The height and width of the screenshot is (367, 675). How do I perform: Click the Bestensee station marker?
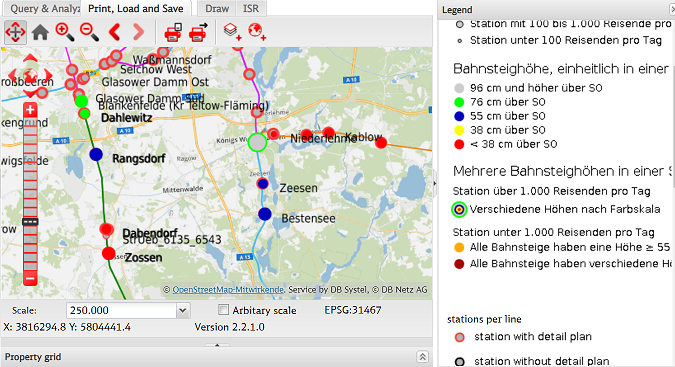pos(265,214)
